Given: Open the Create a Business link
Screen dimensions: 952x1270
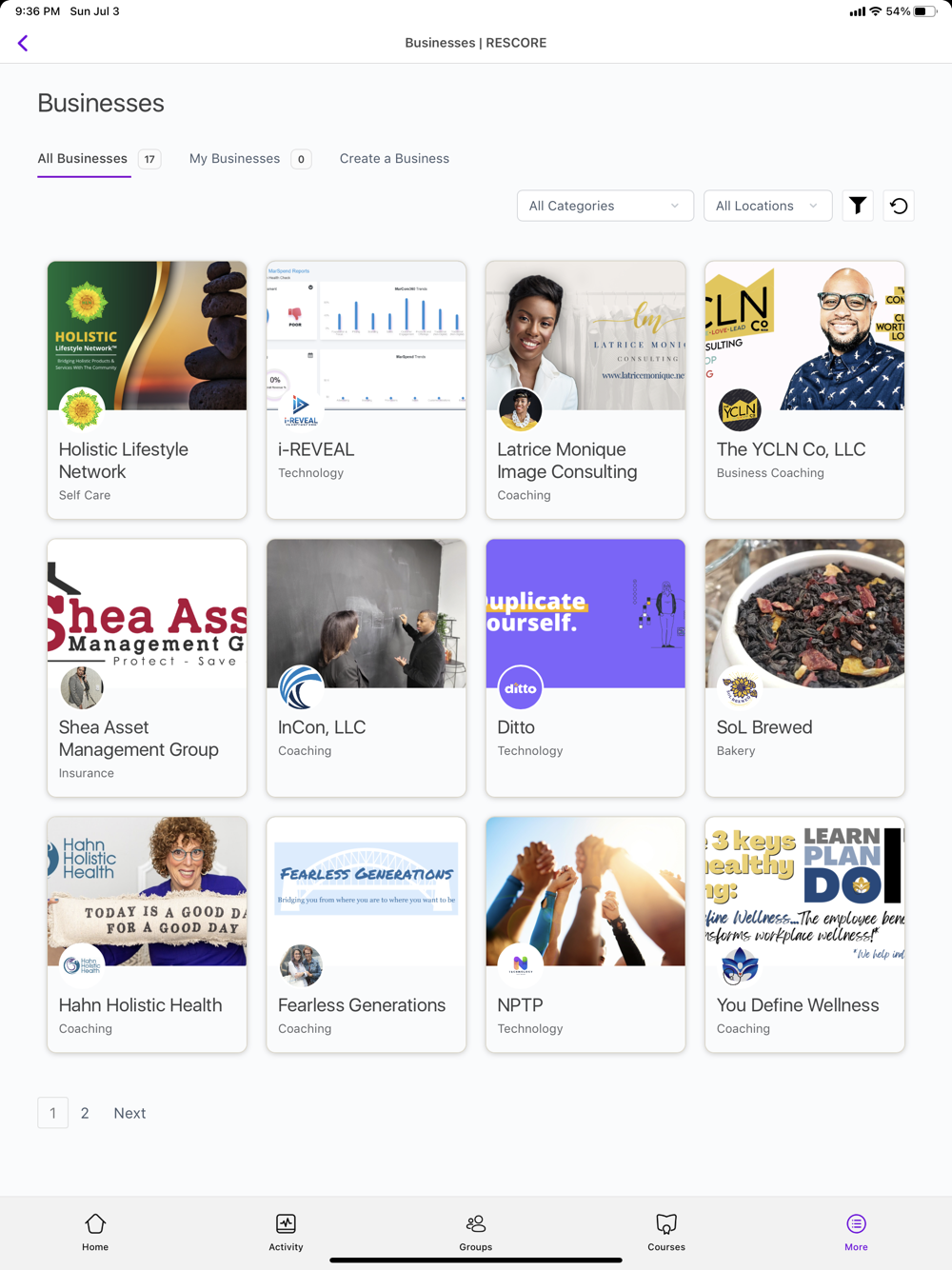Looking at the screenshot, I should [394, 159].
